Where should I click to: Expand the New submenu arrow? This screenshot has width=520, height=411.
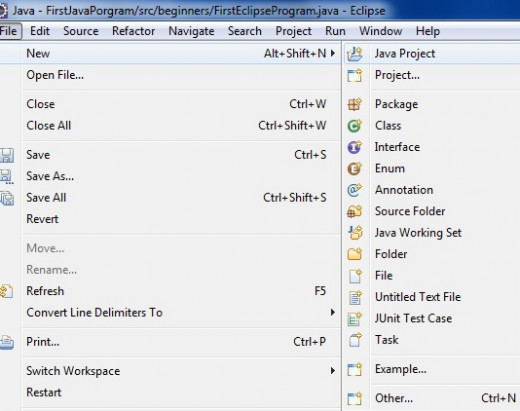click(x=333, y=53)
